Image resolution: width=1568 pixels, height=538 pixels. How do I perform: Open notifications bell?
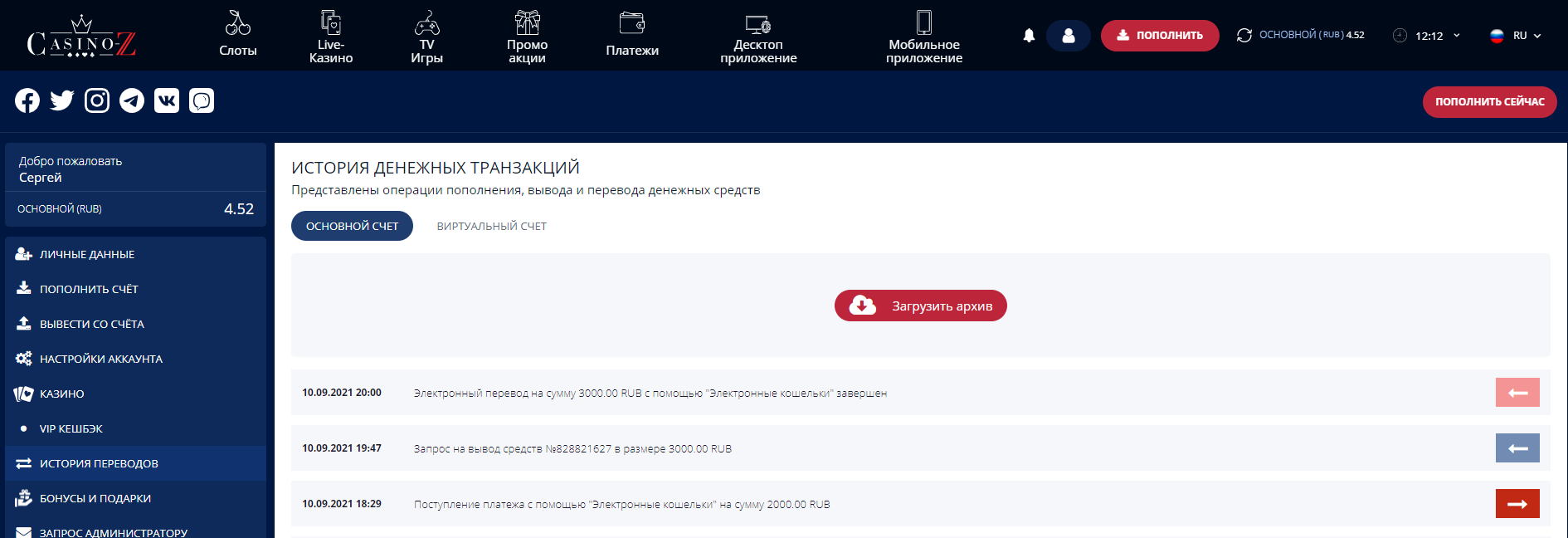(x=1029, y=36)
